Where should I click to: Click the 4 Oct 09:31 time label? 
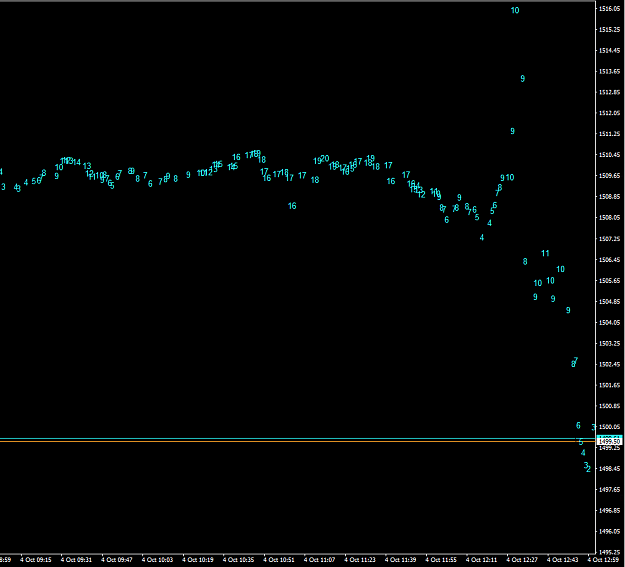[76, 560]
